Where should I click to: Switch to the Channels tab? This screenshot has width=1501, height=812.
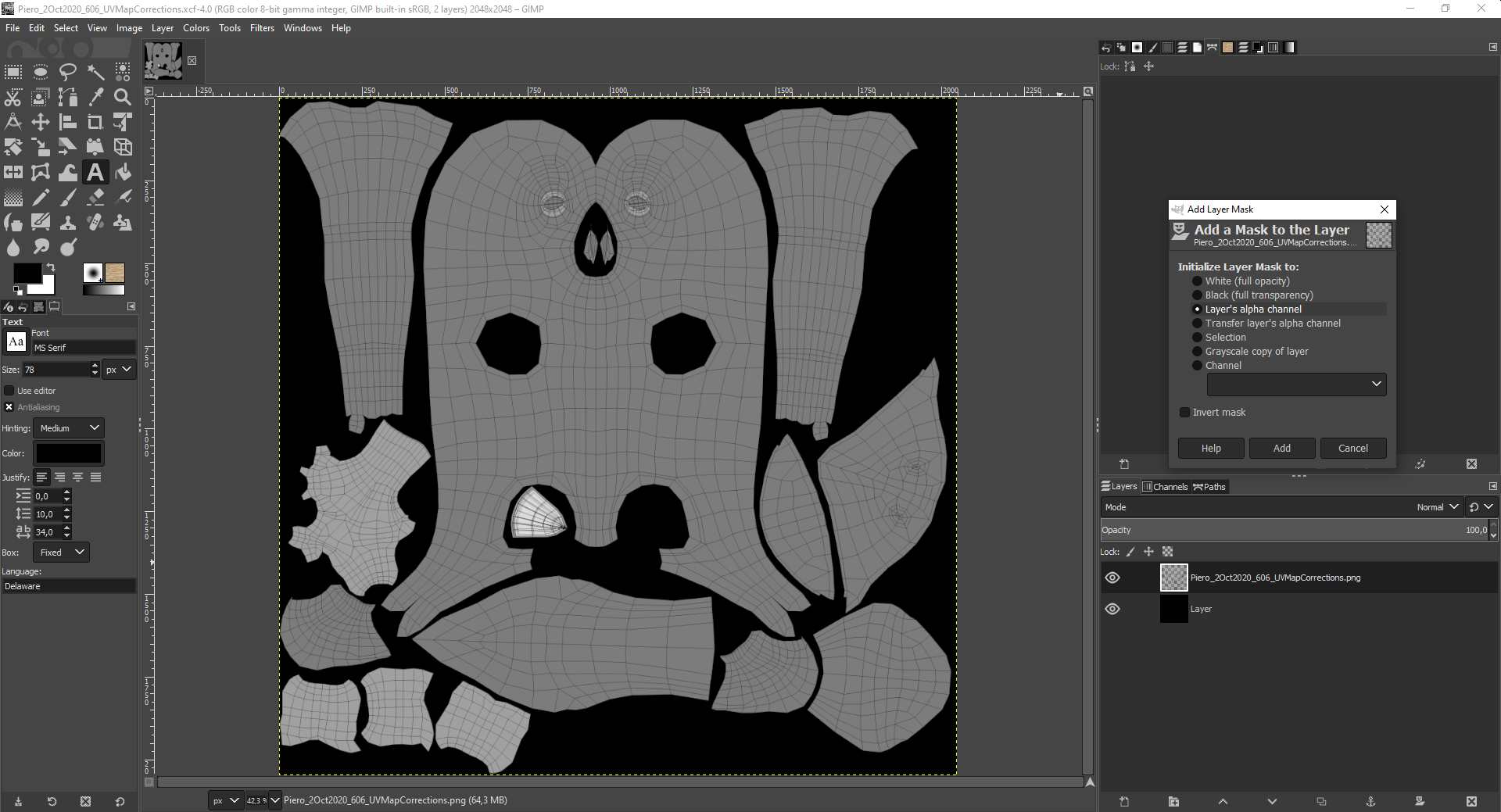[x=1166, y=486]
